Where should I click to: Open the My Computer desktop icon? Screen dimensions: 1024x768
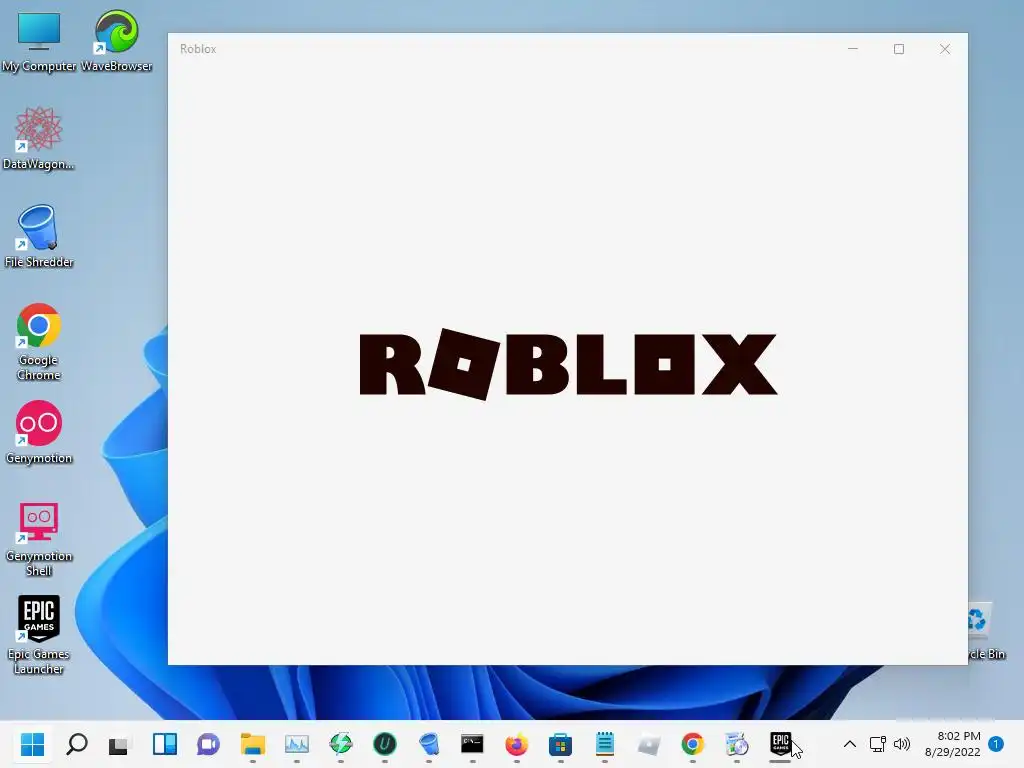point(39,40)
